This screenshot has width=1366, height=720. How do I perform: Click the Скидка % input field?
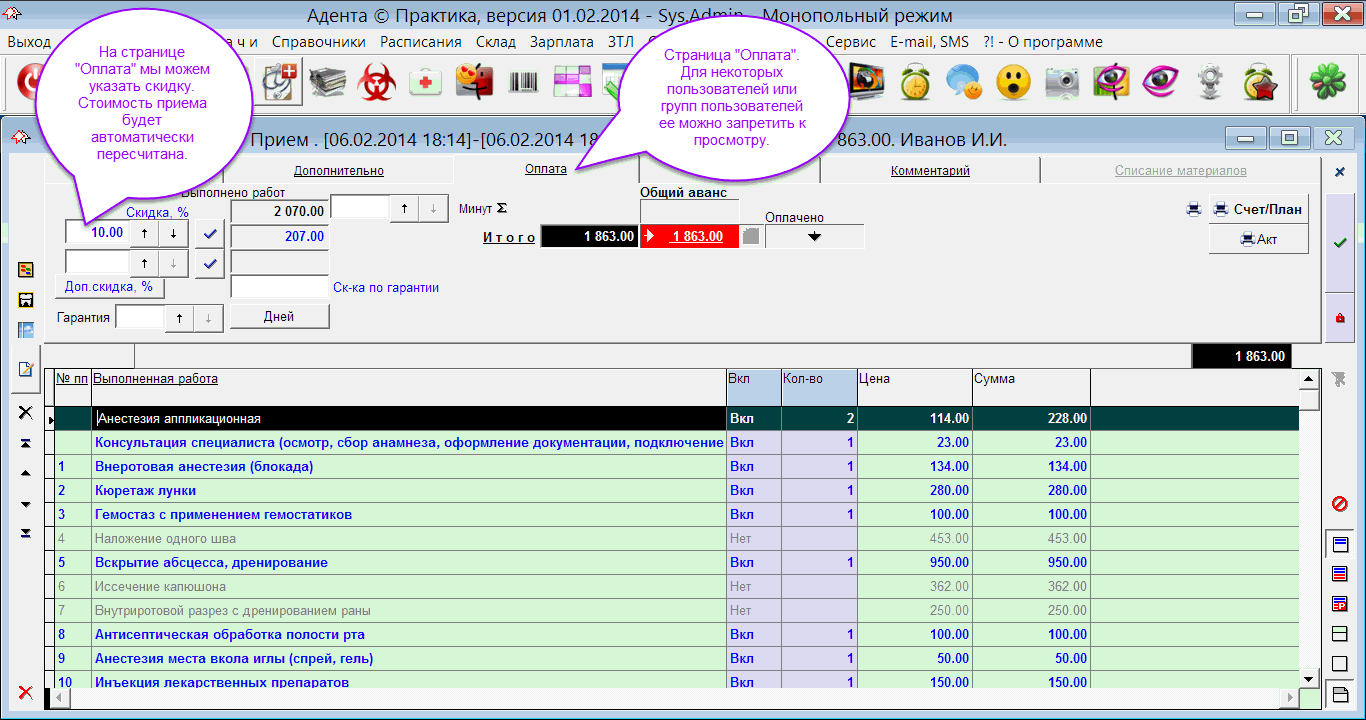[x=97, y=233]
